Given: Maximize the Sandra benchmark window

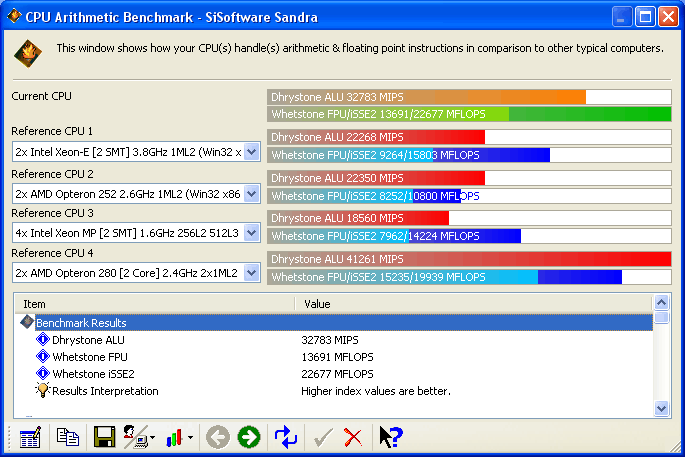Looking at the screenshot, I should [645, 17].
